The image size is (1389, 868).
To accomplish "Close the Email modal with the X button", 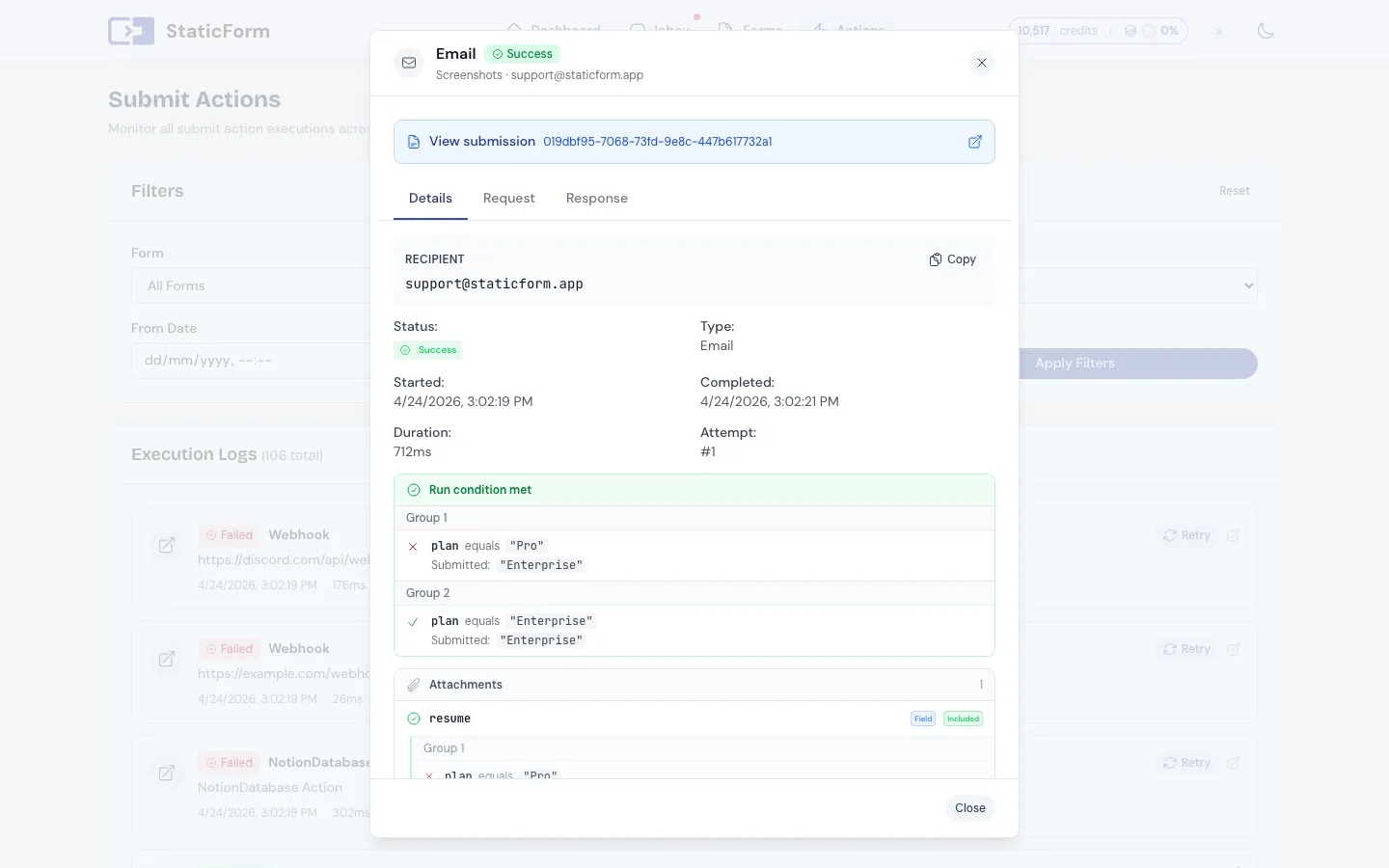I will pos(982,63).
